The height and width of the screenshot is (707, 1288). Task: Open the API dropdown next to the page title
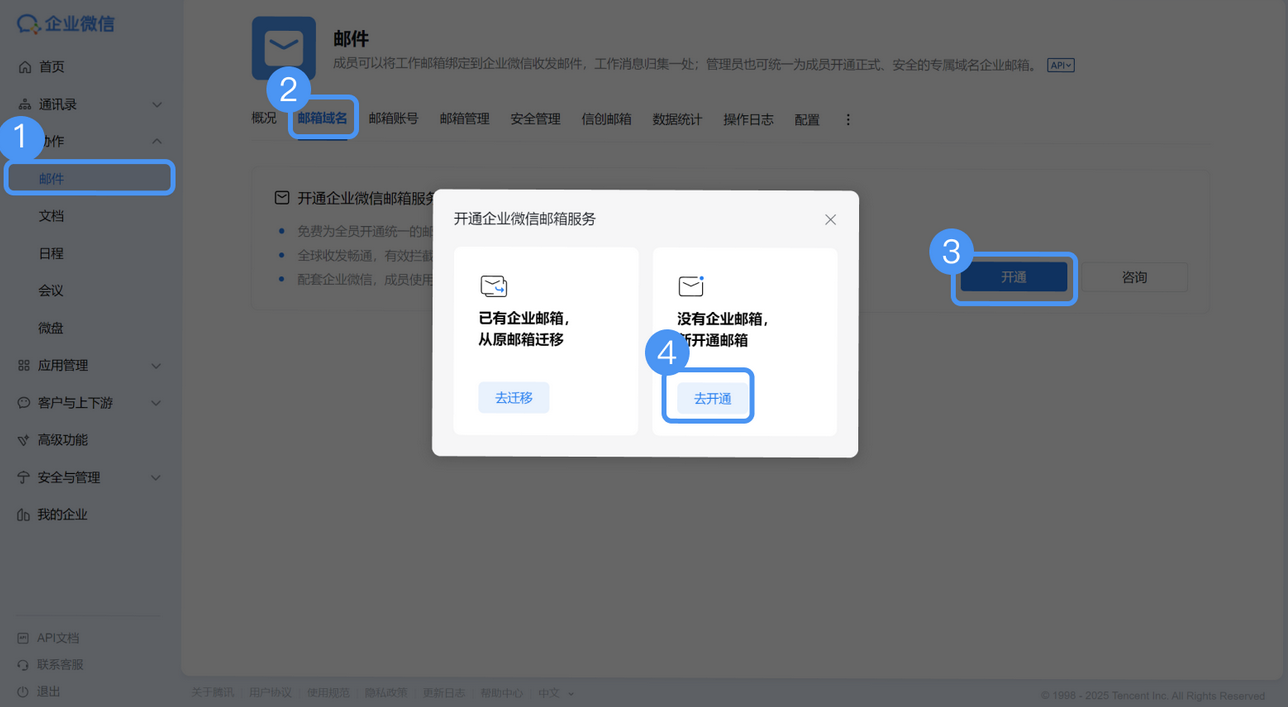pyautogui.click(x=1060, y=64)
